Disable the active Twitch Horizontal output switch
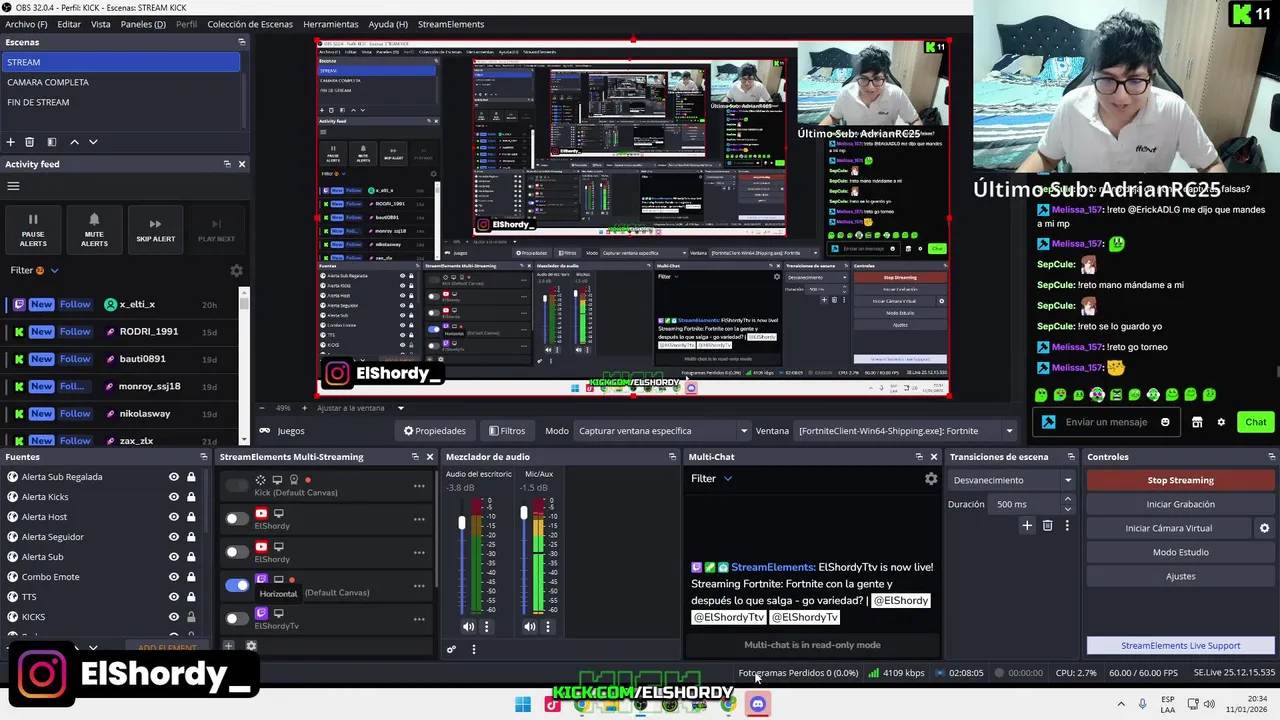The image size is (1280, 720). pos(237,585)
